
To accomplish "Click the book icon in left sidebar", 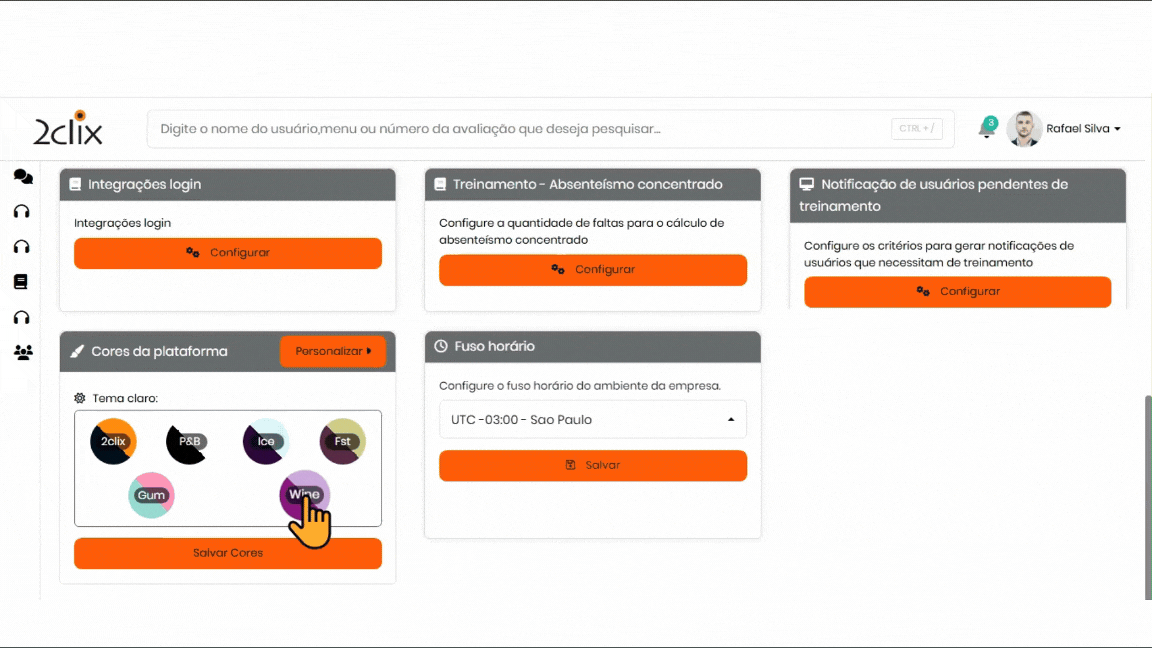I will (x=21, y=282).
